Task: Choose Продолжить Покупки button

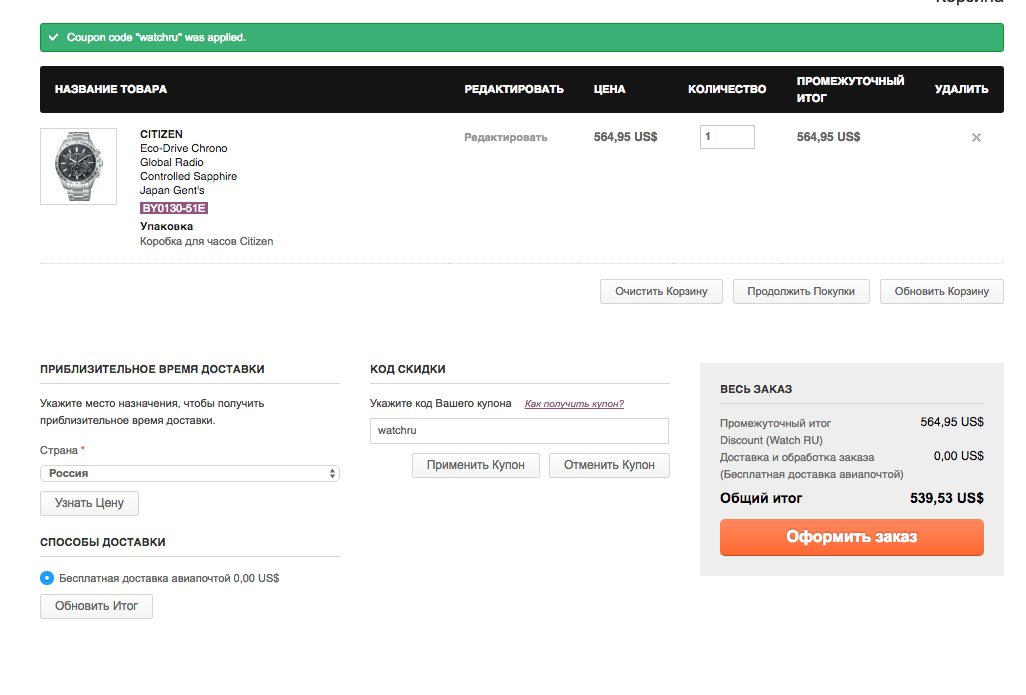Action: click(x=801, y=291)
